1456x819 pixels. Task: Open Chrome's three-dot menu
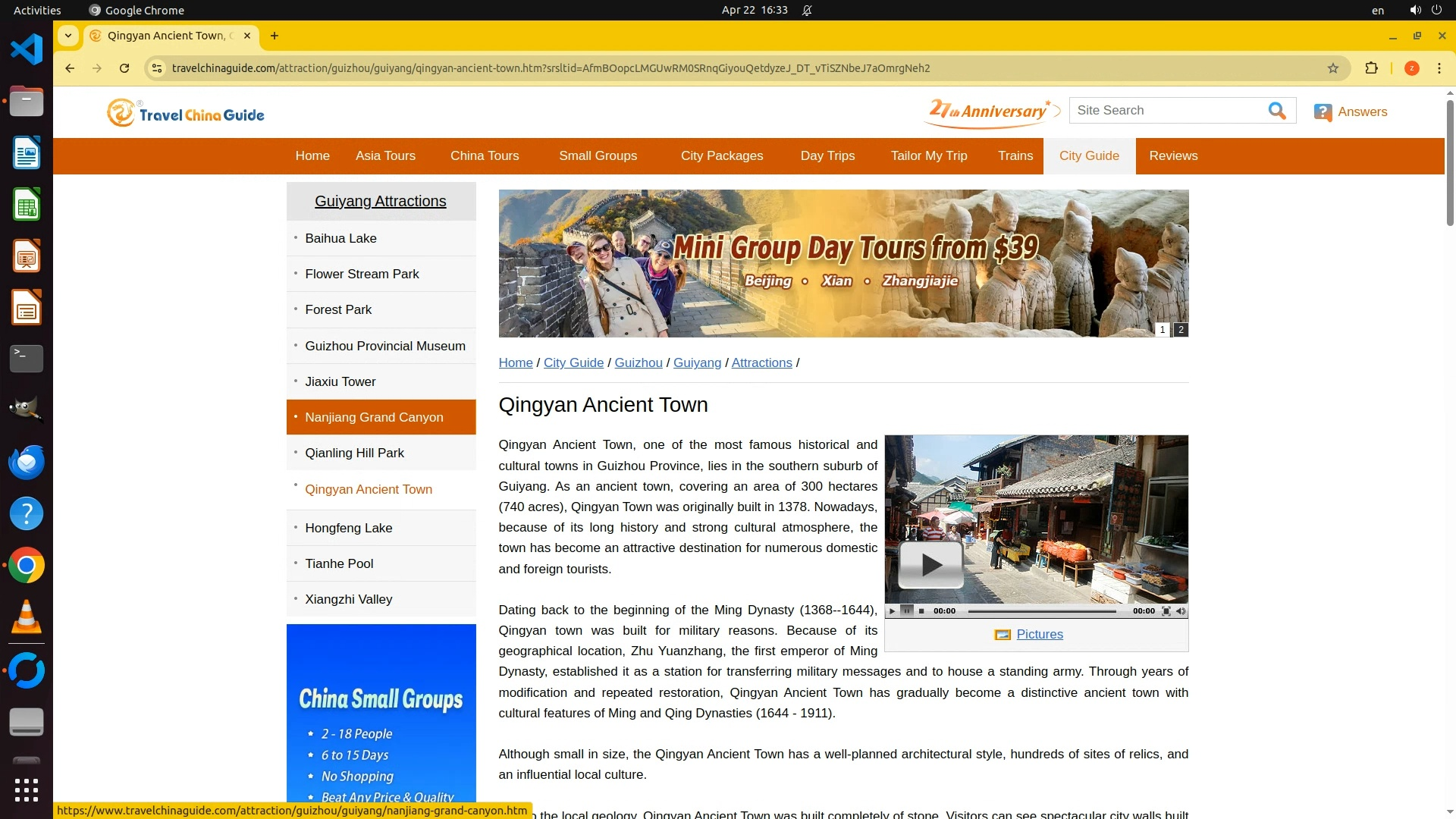pos(1439,68)
